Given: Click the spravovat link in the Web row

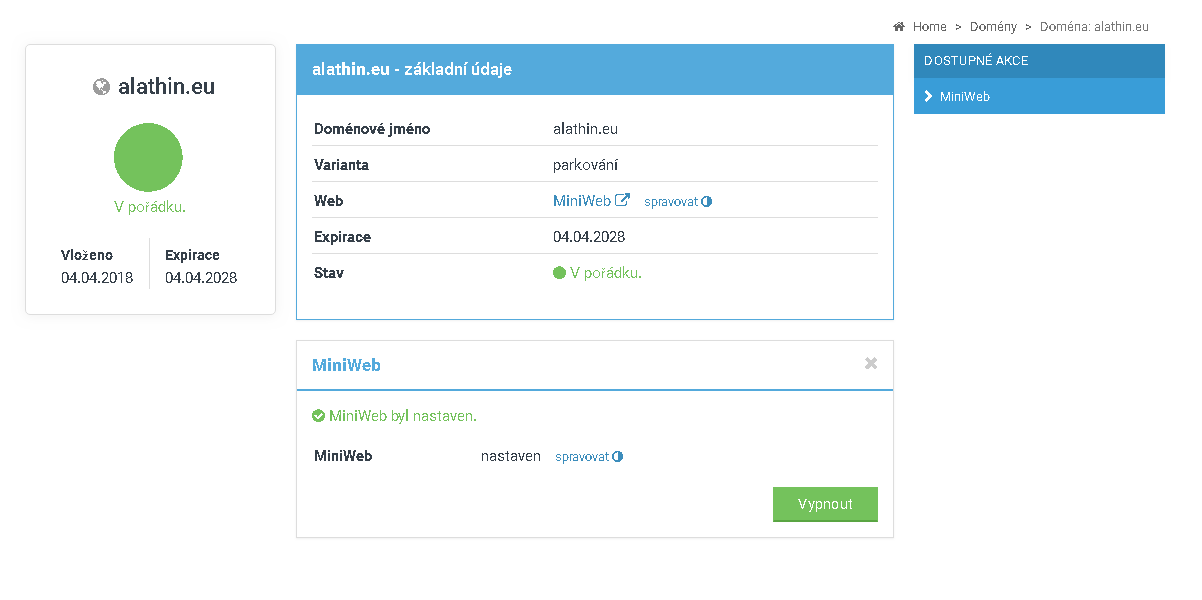Looking at the screenshot, I should point(671,202).
